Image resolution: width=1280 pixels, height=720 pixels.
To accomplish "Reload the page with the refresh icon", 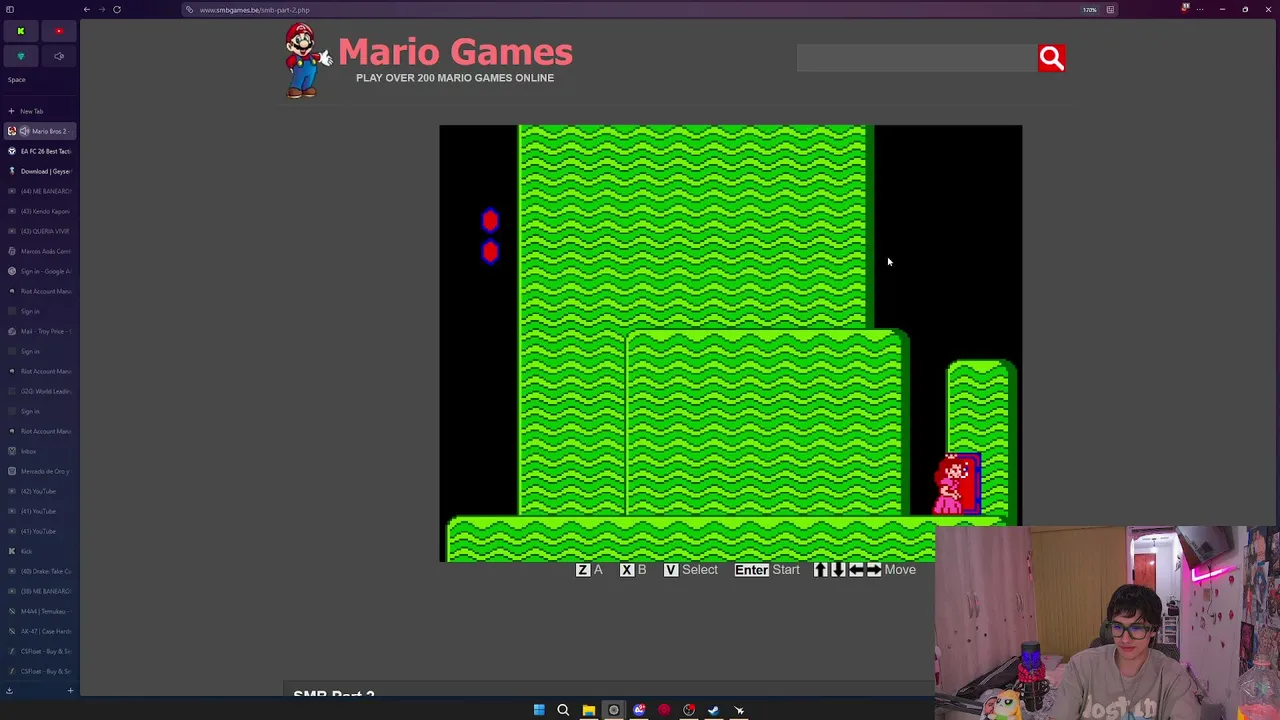I will coord(117,10).
